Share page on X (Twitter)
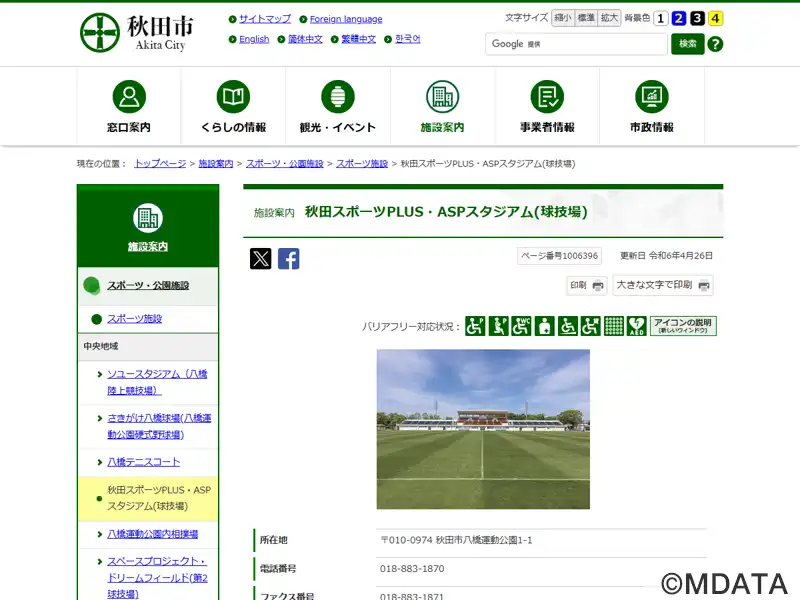 pos(261,259)
